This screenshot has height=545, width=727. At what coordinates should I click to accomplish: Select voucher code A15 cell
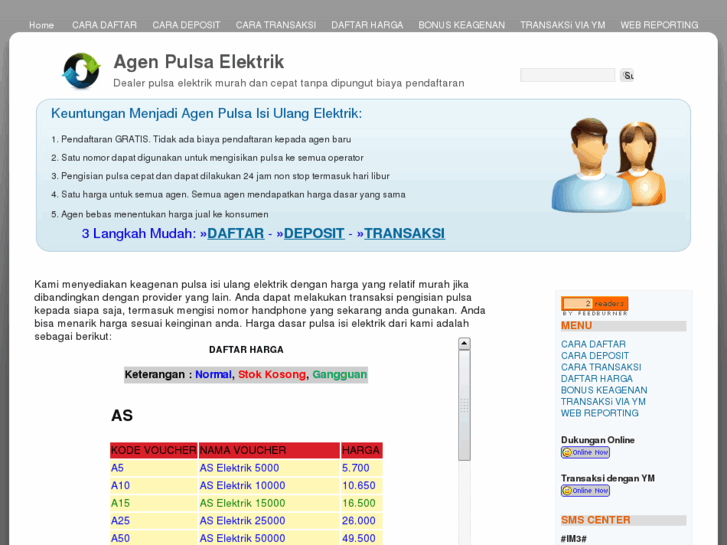click(x=153, y=503)
